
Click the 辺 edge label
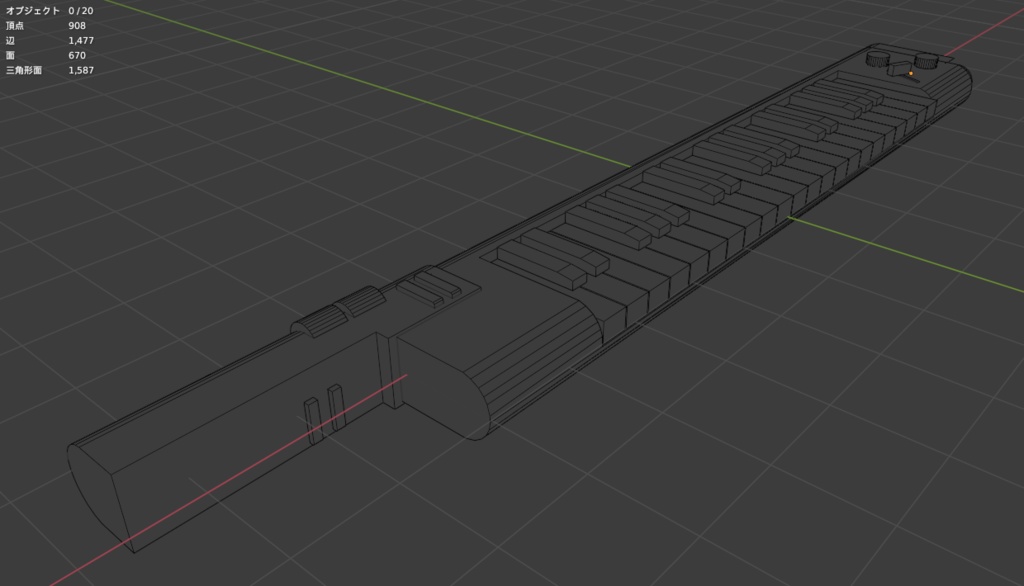coord(10,41)
